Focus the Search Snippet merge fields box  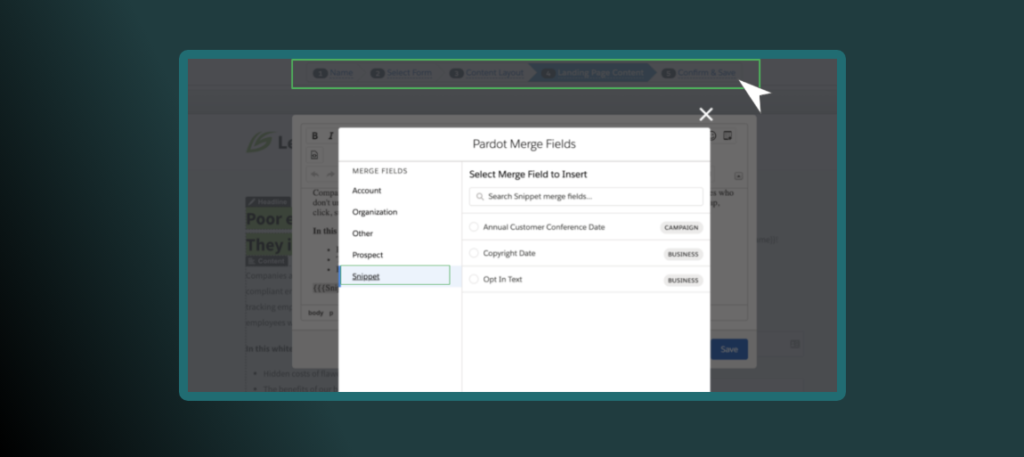(x=590, y=197)
